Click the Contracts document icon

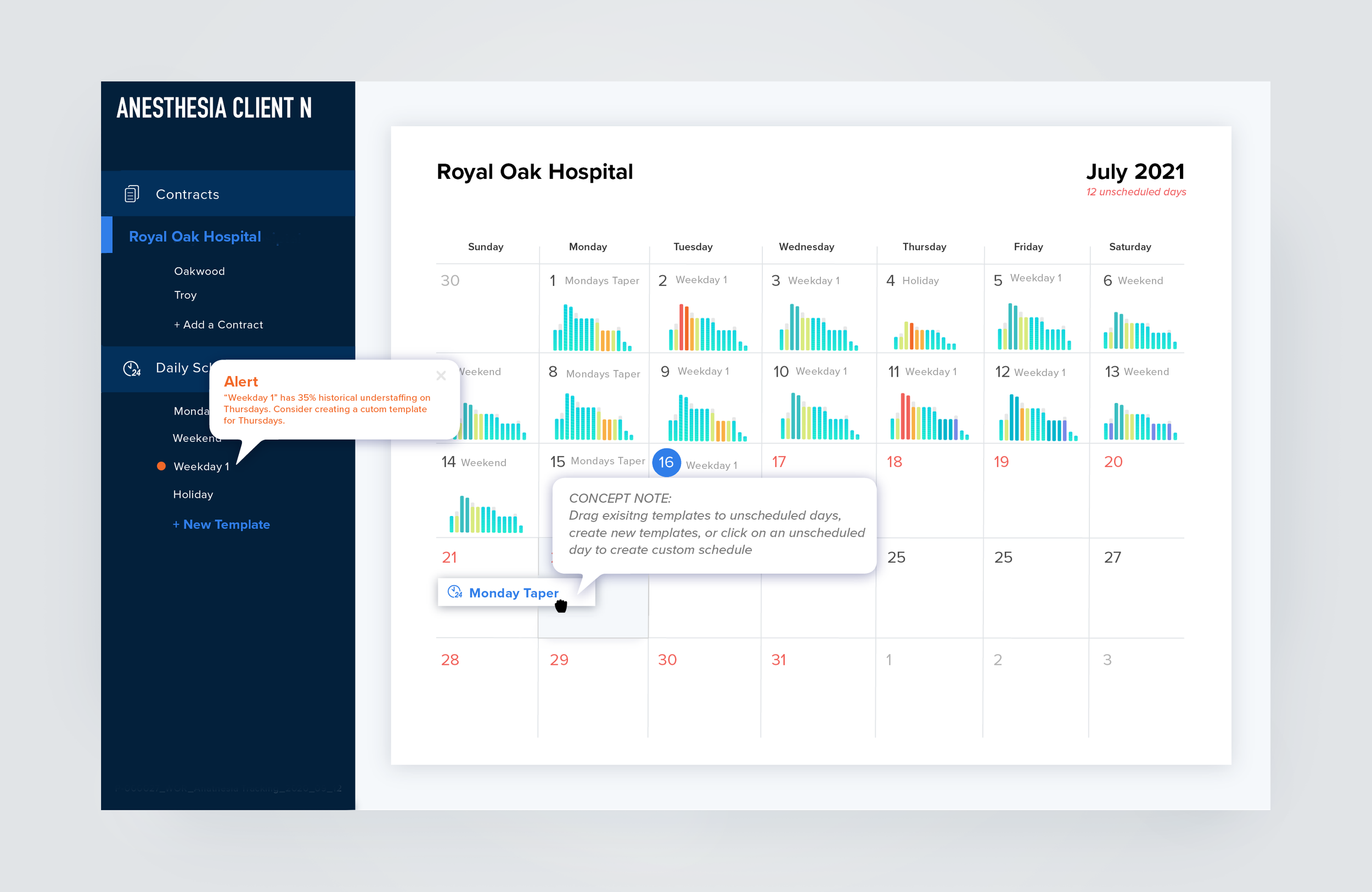132,194
